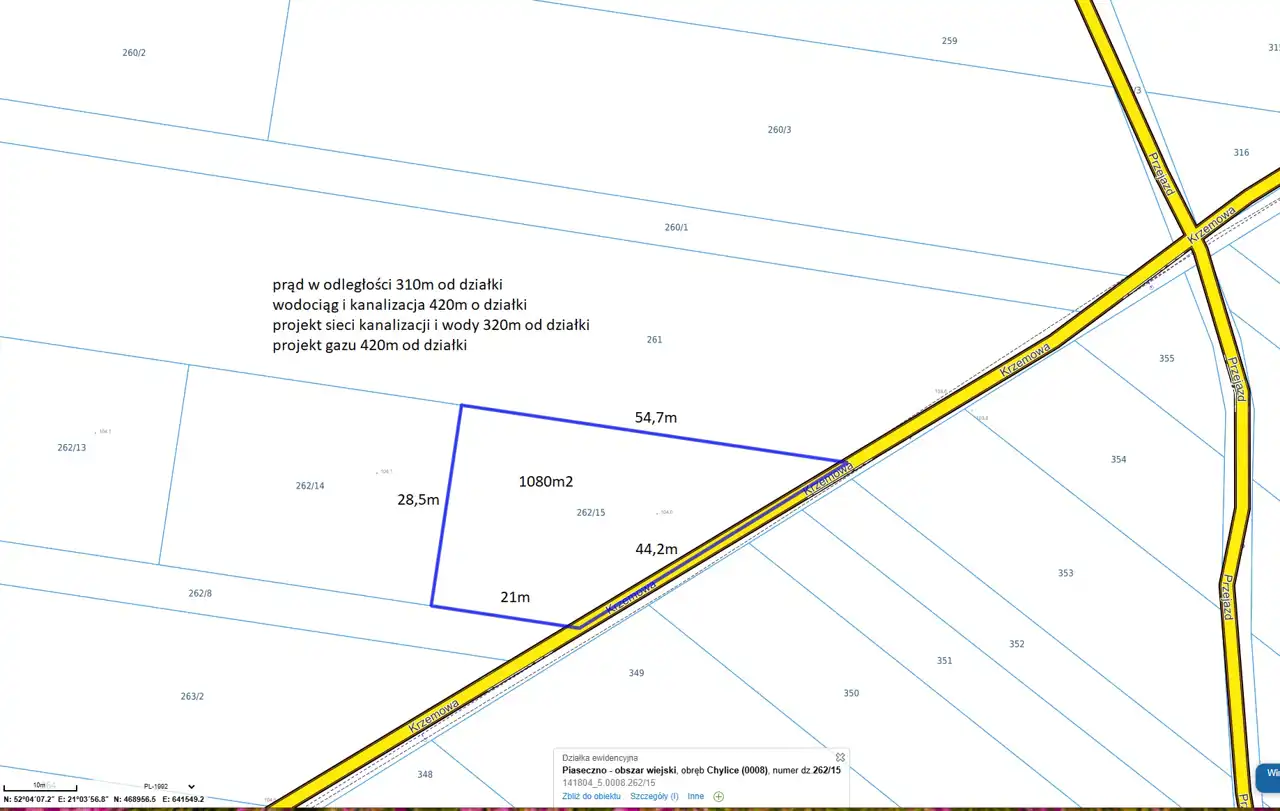The width and height of the screenshot is (1280, 811).
Task: Click the 10m map scale bar
Action: (40, 786)
